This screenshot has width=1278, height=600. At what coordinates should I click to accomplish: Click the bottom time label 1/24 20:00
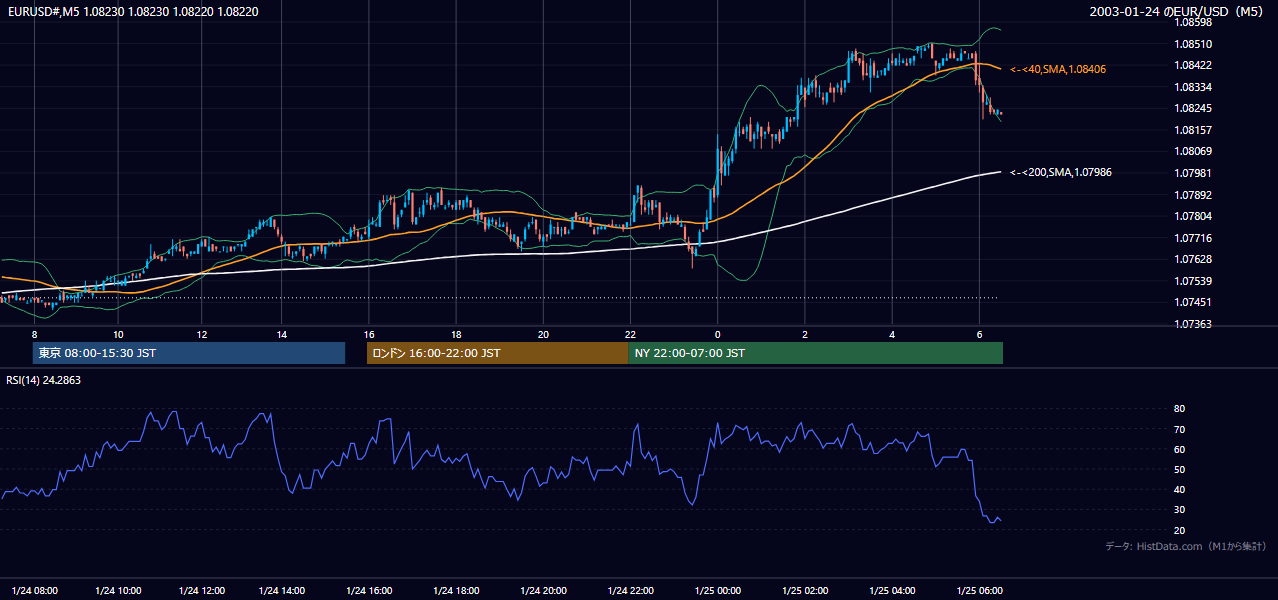click(543, 590)
